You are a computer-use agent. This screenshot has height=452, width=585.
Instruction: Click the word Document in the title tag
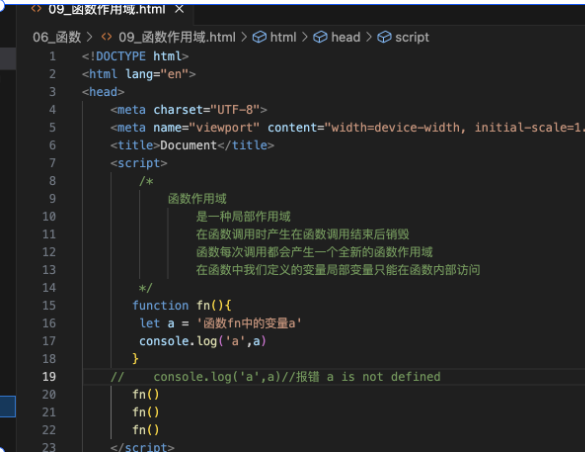[x=188, y=145]
